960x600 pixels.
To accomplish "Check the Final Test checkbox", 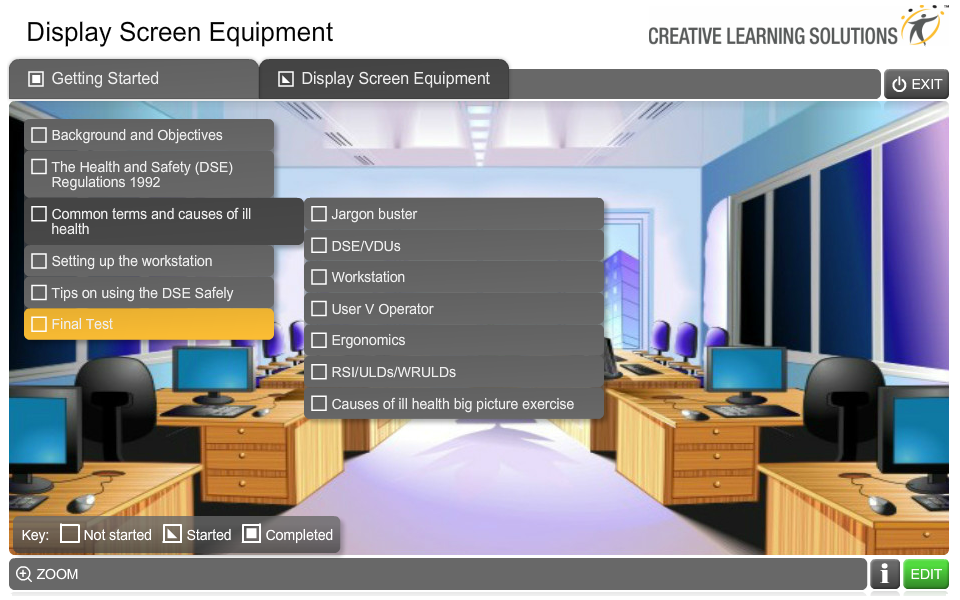I will click(39, 323).
